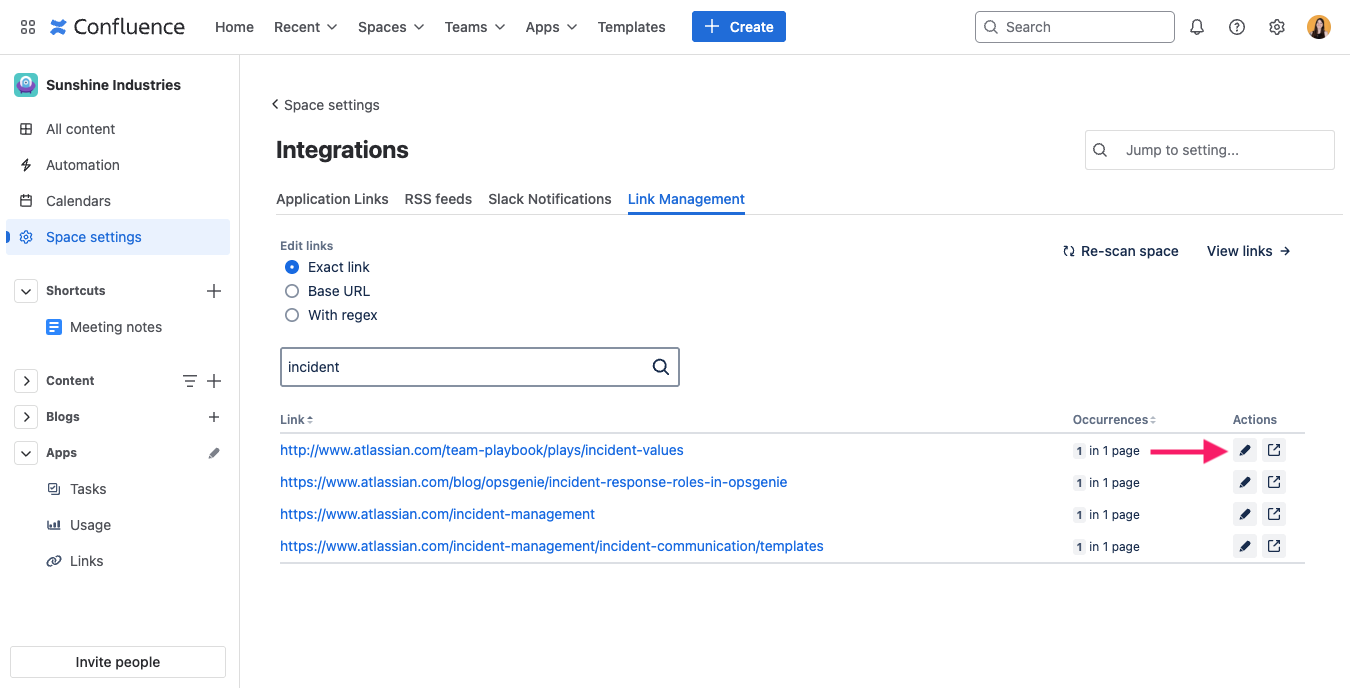Open incident-management link via its external-link icon

coord(1273,514)
